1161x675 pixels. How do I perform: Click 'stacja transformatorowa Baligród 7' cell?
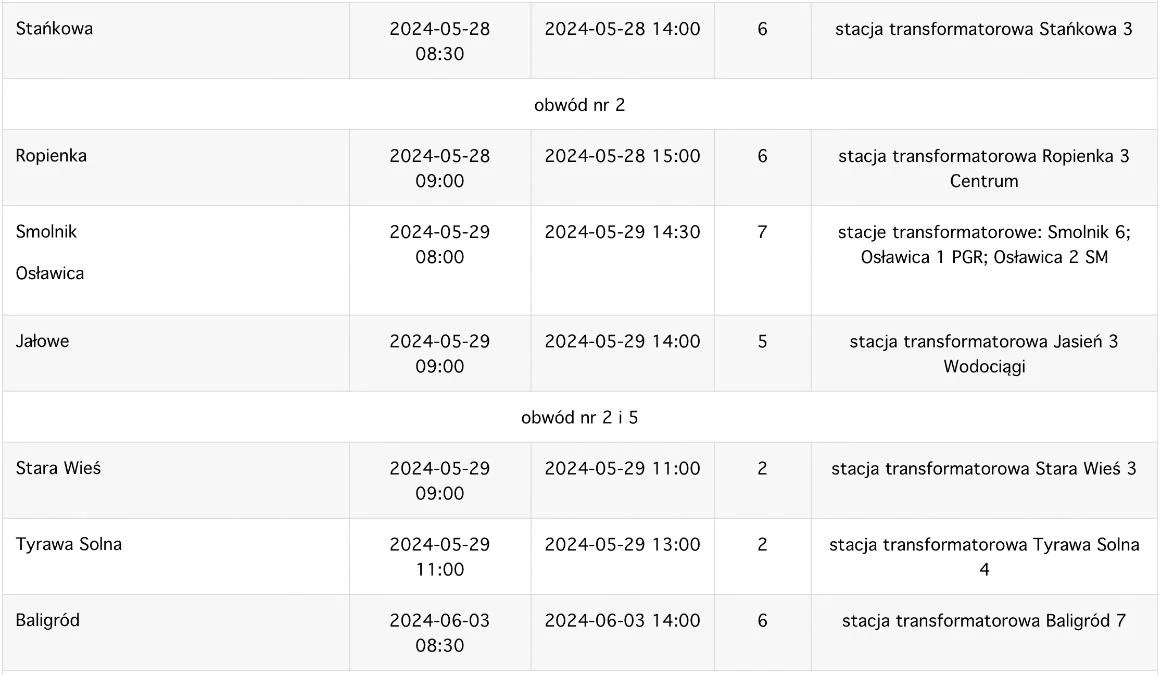pos(984,633)
